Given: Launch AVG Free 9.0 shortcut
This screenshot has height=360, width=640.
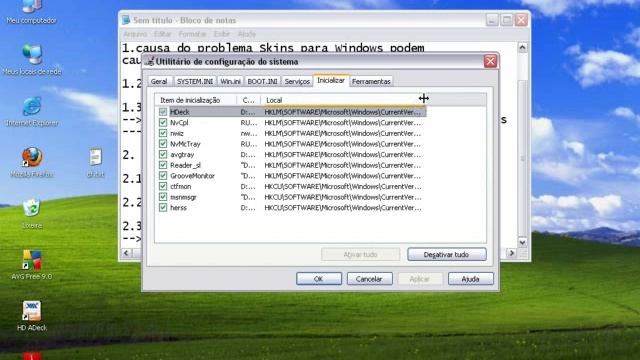Looking at the screenshot, I should tap(32, 264).
